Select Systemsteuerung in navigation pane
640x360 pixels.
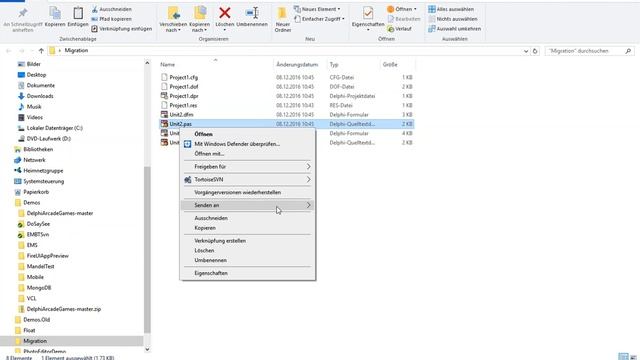tap(44, 181)
